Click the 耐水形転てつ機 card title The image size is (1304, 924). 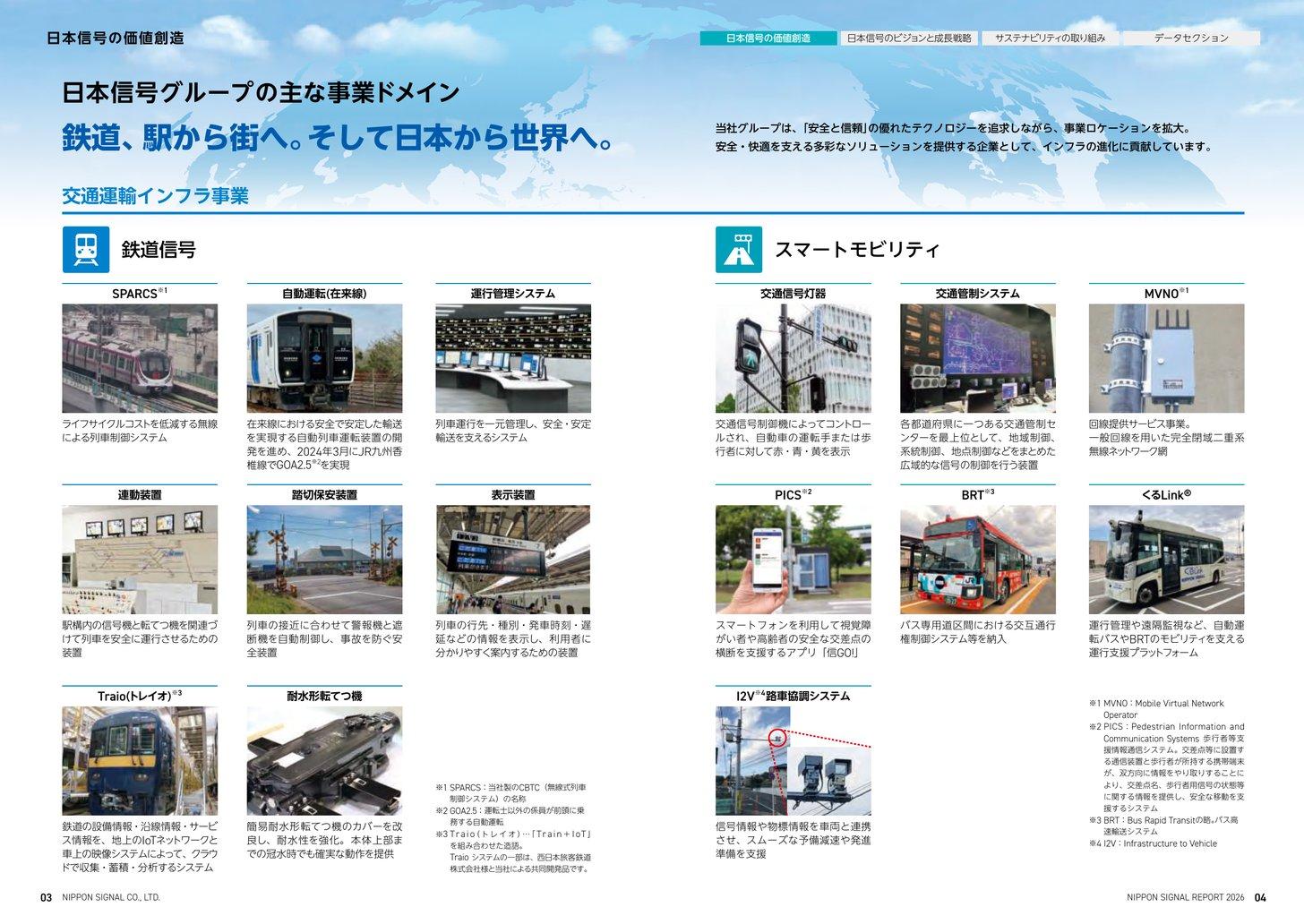coord(324,697)
